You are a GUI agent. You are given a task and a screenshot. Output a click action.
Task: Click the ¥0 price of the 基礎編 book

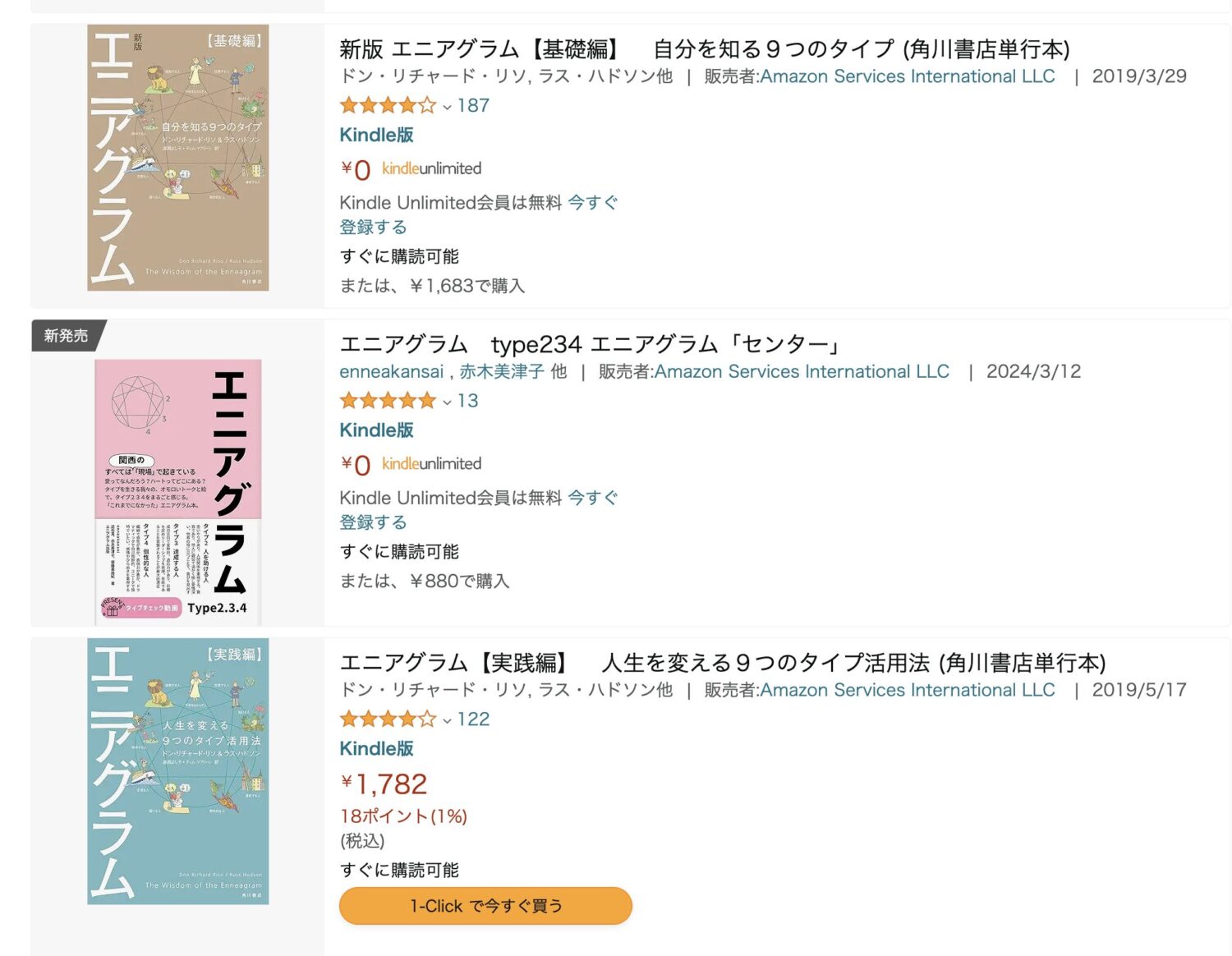tap(356, 169)
